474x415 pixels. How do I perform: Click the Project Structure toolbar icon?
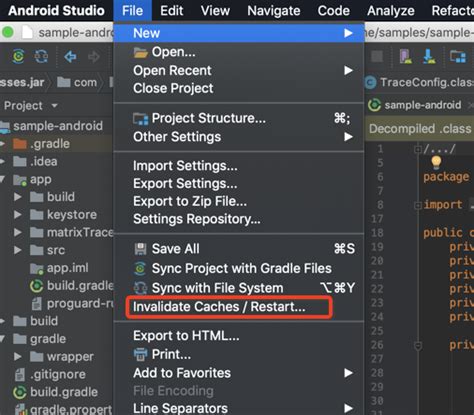tap(458, 56)
